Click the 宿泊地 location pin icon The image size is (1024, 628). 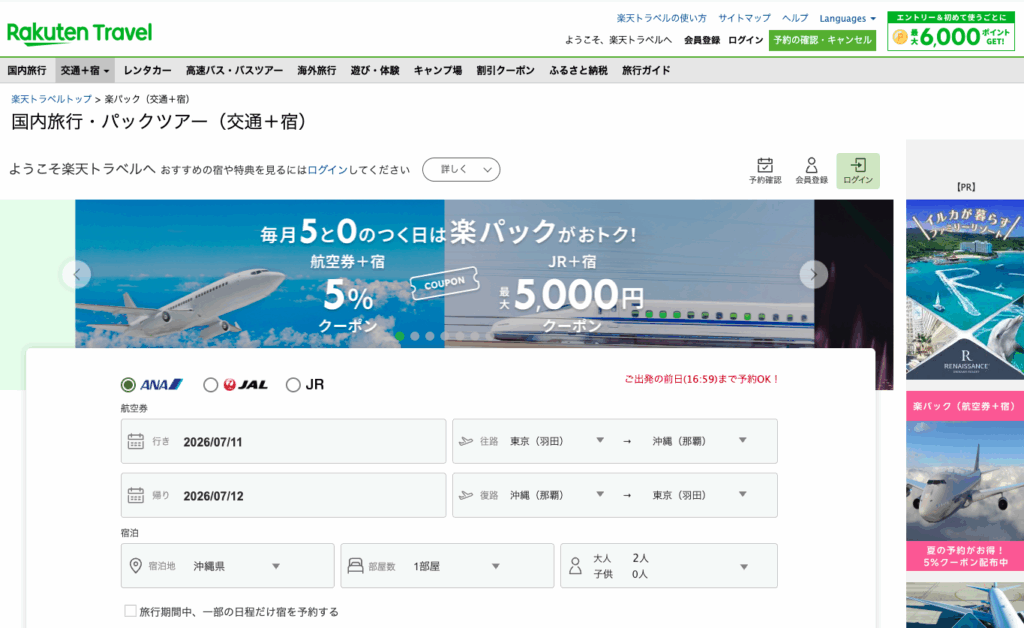click(x=135, y=565)
